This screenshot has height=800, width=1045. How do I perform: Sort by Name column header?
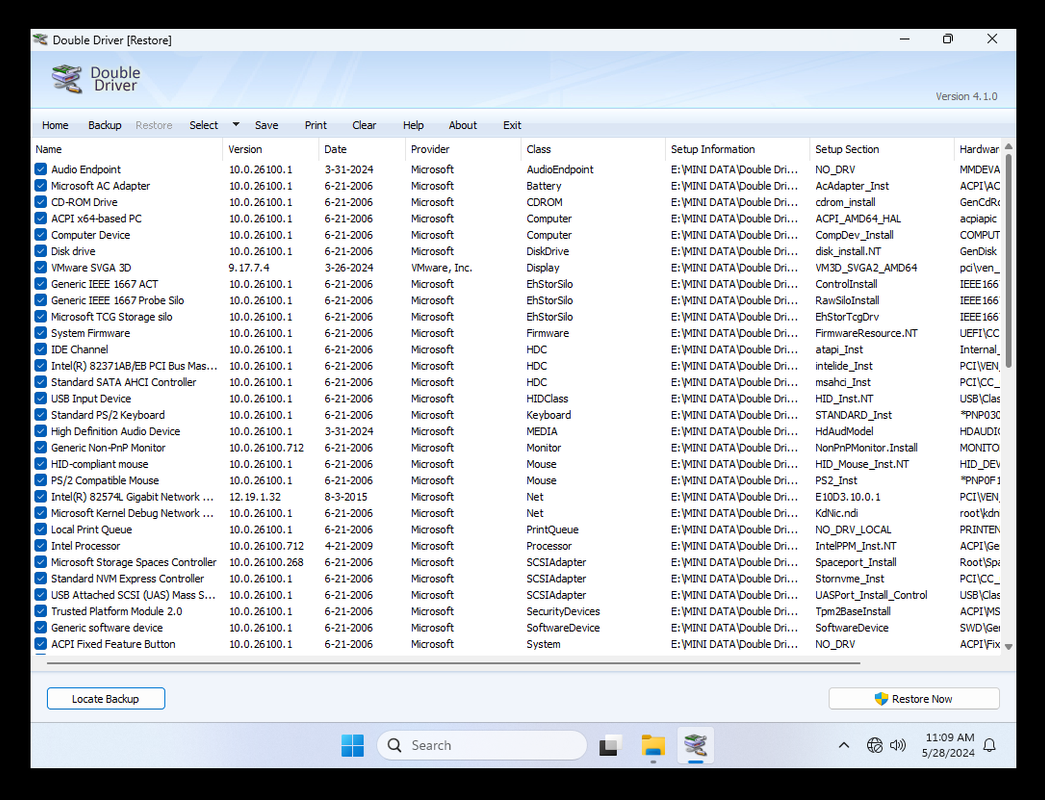click(127, 149)
